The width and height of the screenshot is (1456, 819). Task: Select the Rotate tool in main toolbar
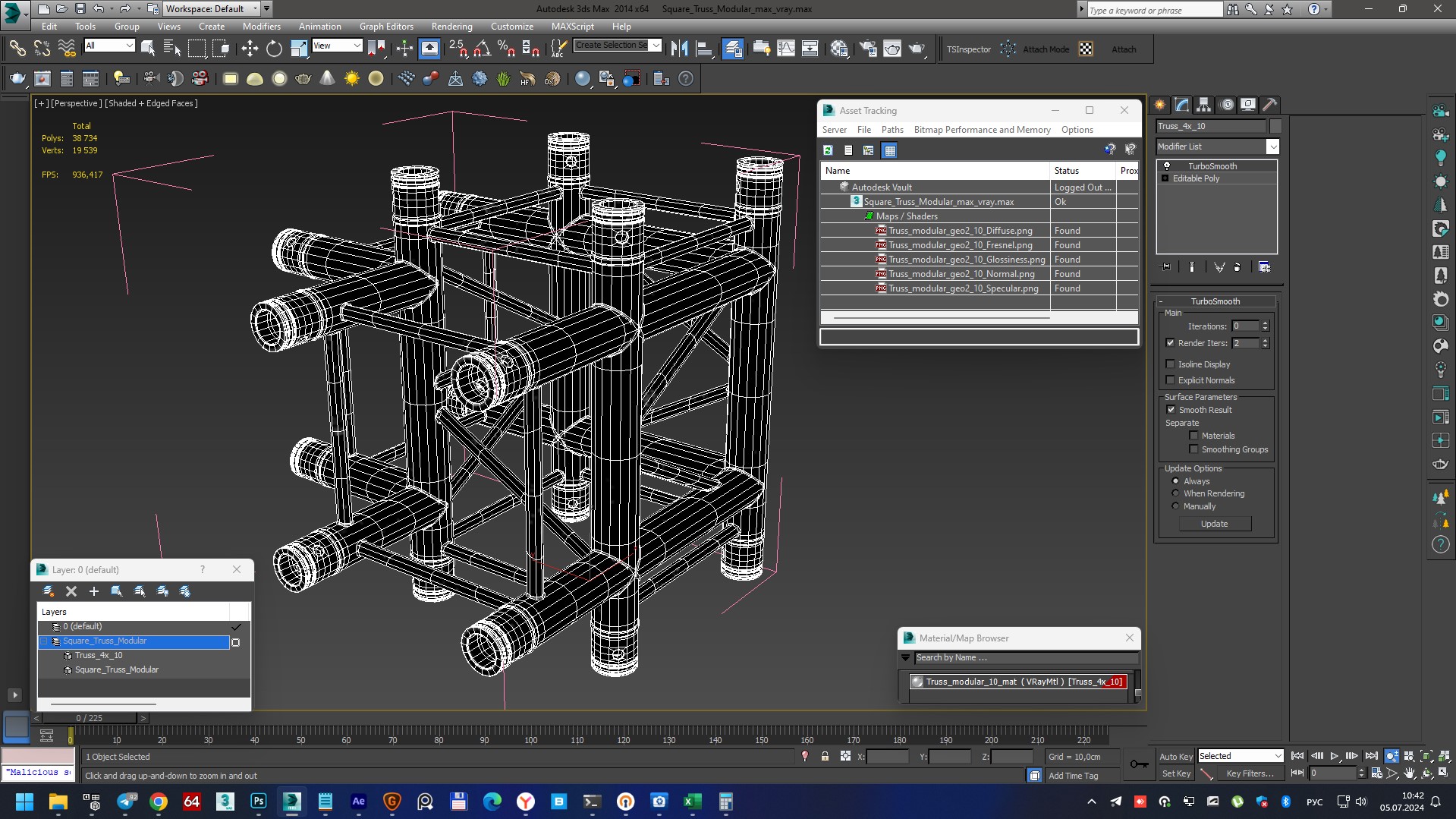[274, 49]
